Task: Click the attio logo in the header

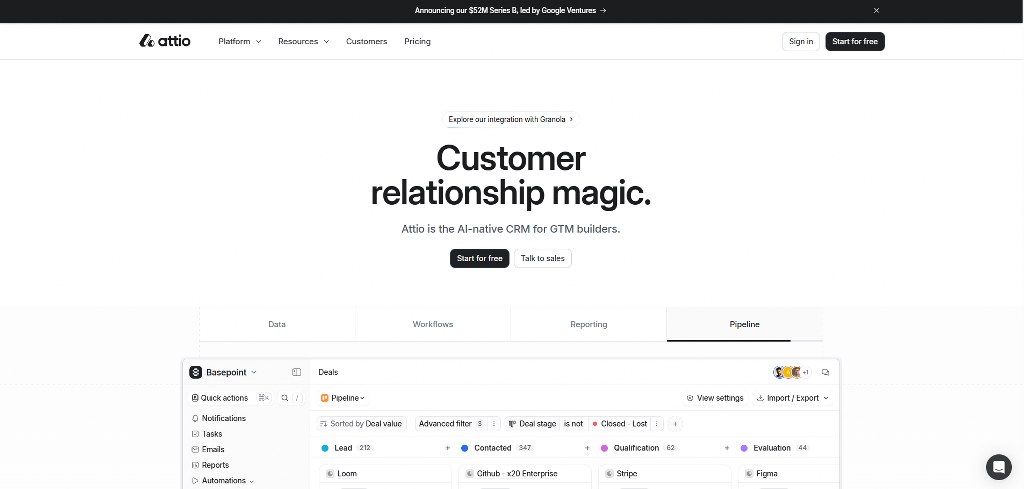Action: click(x=165, y=41)
